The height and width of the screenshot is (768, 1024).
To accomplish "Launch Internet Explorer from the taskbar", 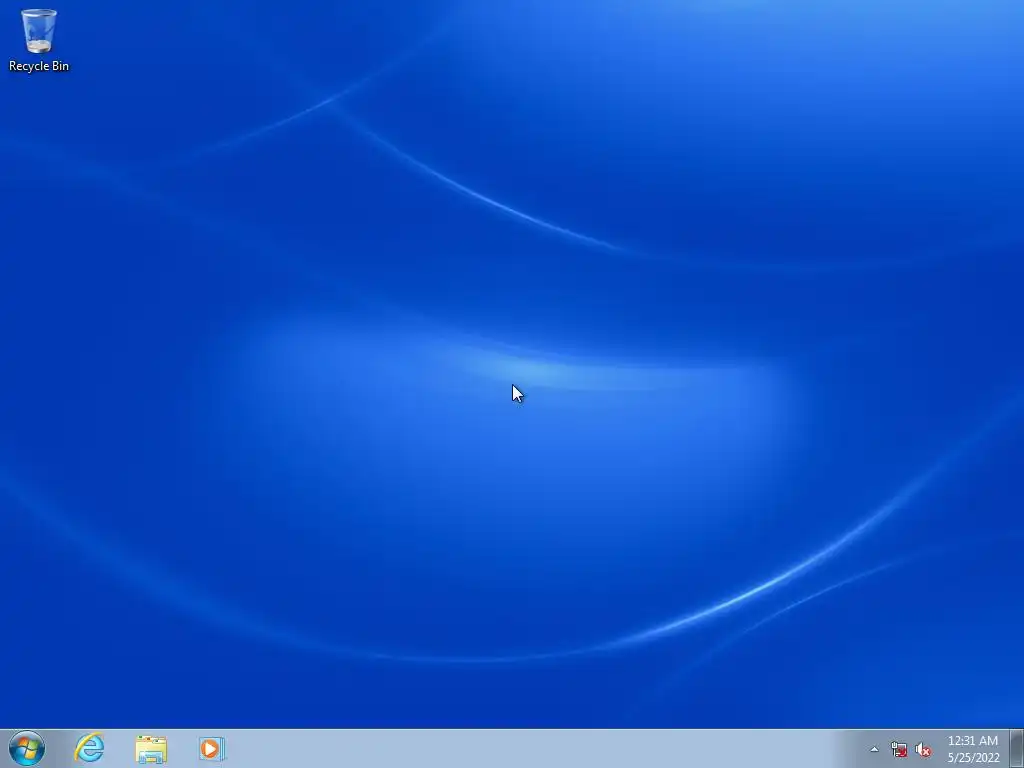I will [89, 748].
